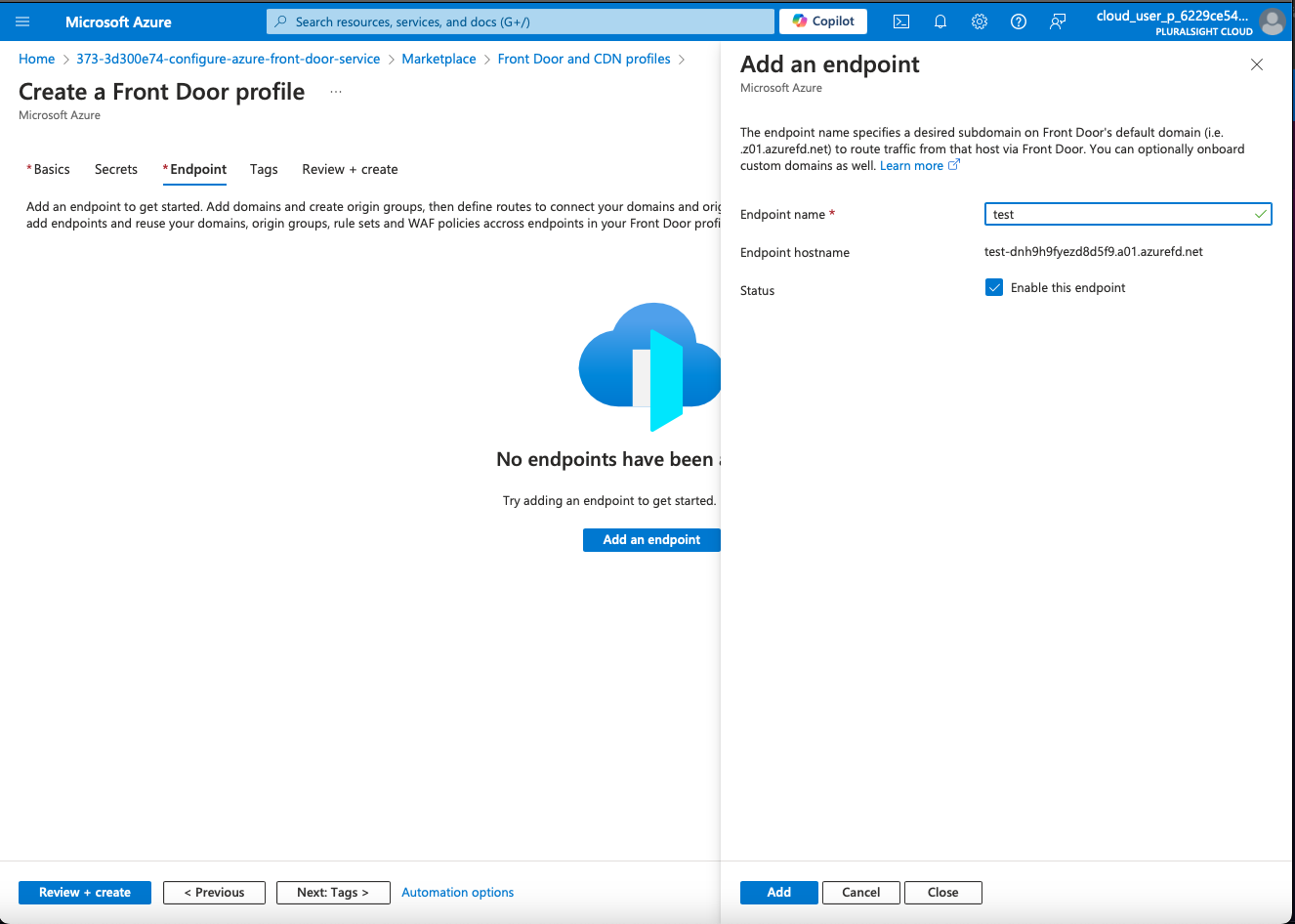This screenshot has height=924, width=1295.
Task: Launch Cloud Shell from the top bar
Action: pyautogui.click(x=901, y=21)
